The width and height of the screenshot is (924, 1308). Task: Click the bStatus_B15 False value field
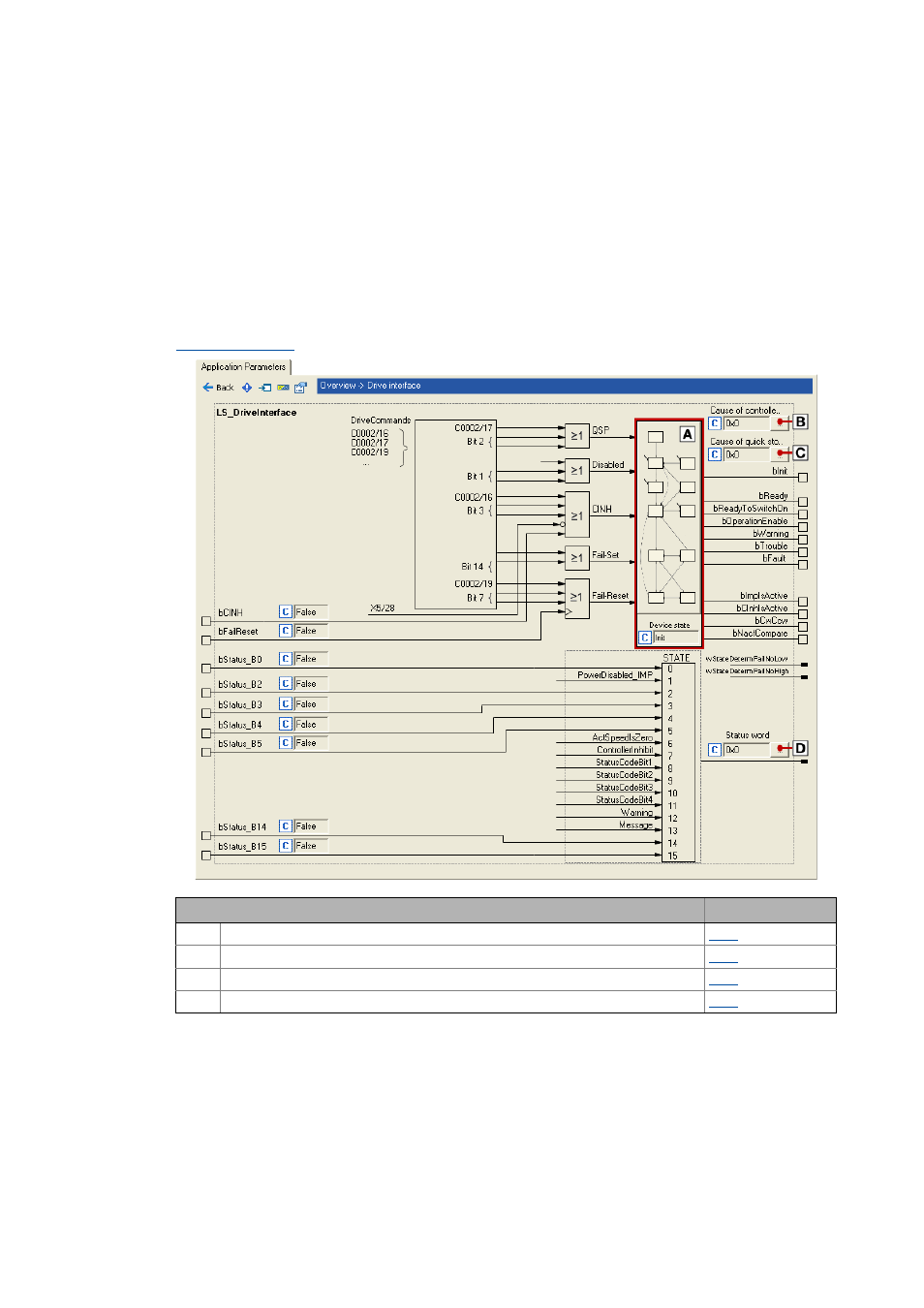tap(311, 846)
